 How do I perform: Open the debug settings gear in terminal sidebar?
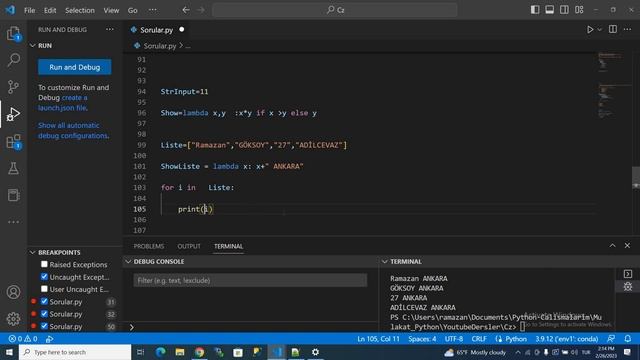tap(628, 287)
